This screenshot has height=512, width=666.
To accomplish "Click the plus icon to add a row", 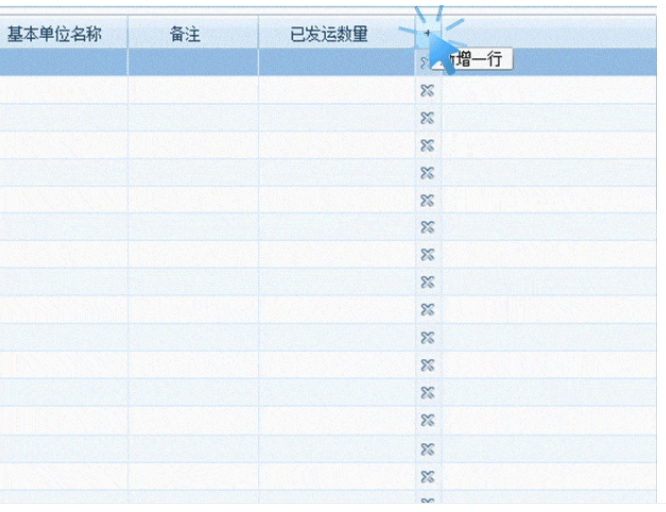I will click(x=427, y=33).
